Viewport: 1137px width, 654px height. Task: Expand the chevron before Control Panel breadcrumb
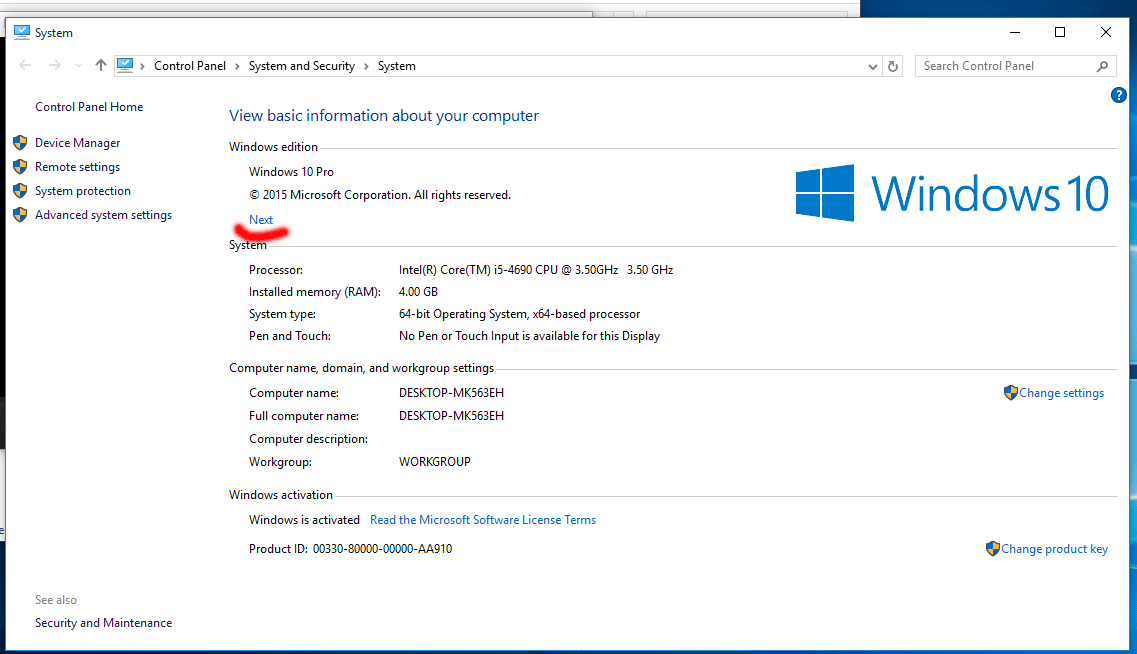click(x=142, y=66)
